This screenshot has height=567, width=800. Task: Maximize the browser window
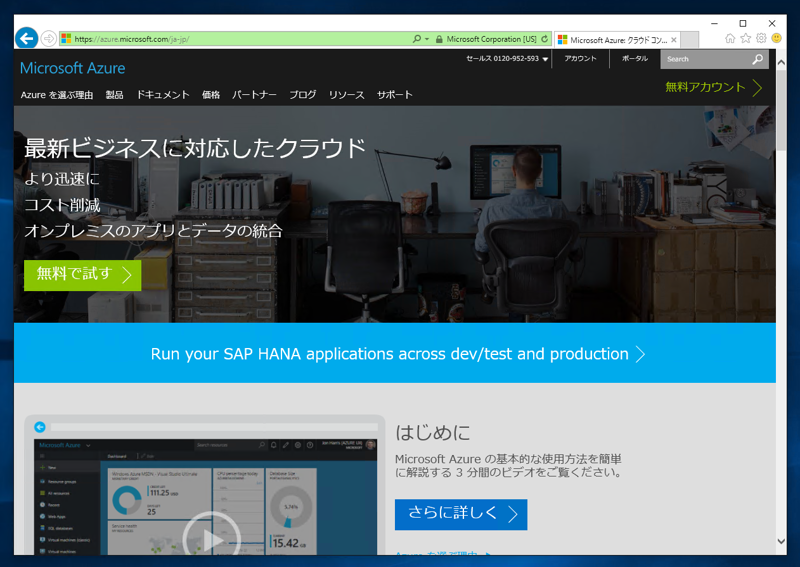(743, 23)
